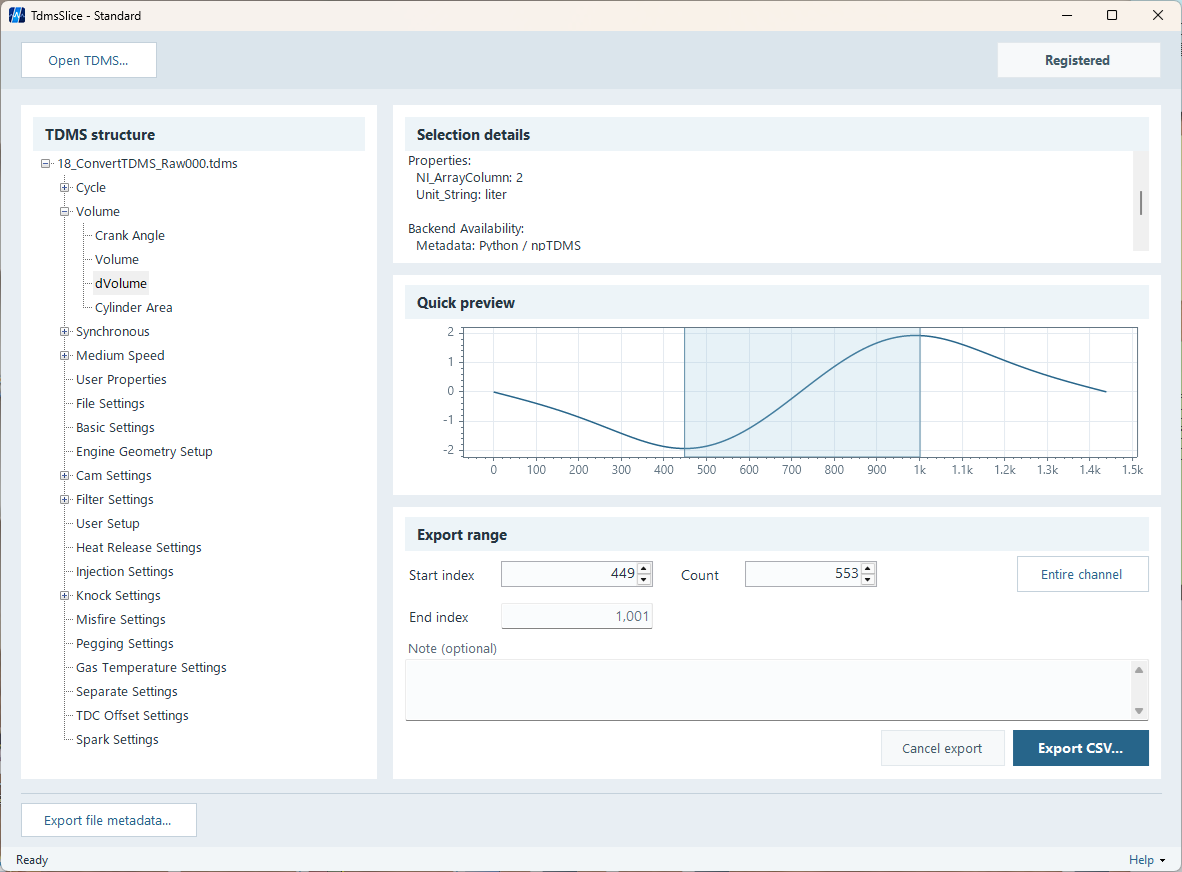Select Engine Geometry Setup item

point(144,451)
